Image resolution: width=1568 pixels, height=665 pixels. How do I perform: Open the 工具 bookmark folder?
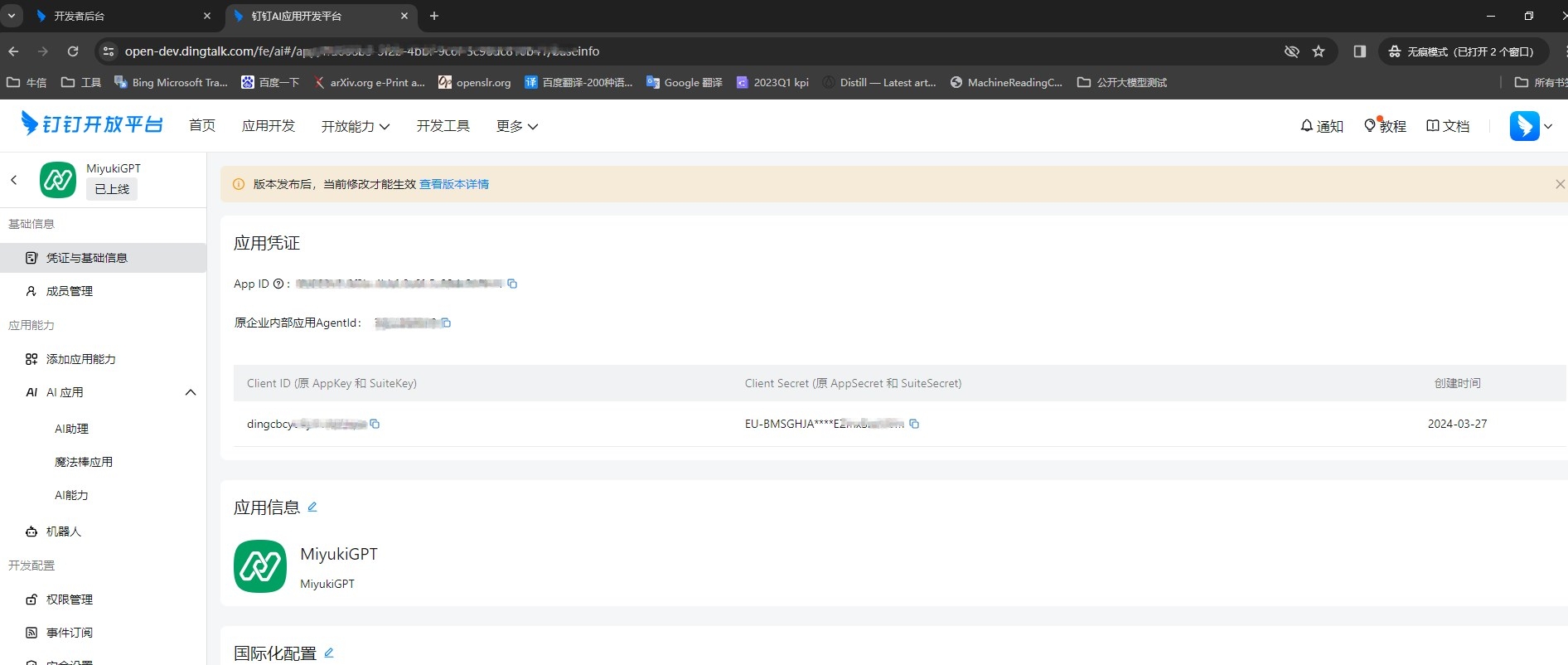pyautogui.click(x=81, y=82)
